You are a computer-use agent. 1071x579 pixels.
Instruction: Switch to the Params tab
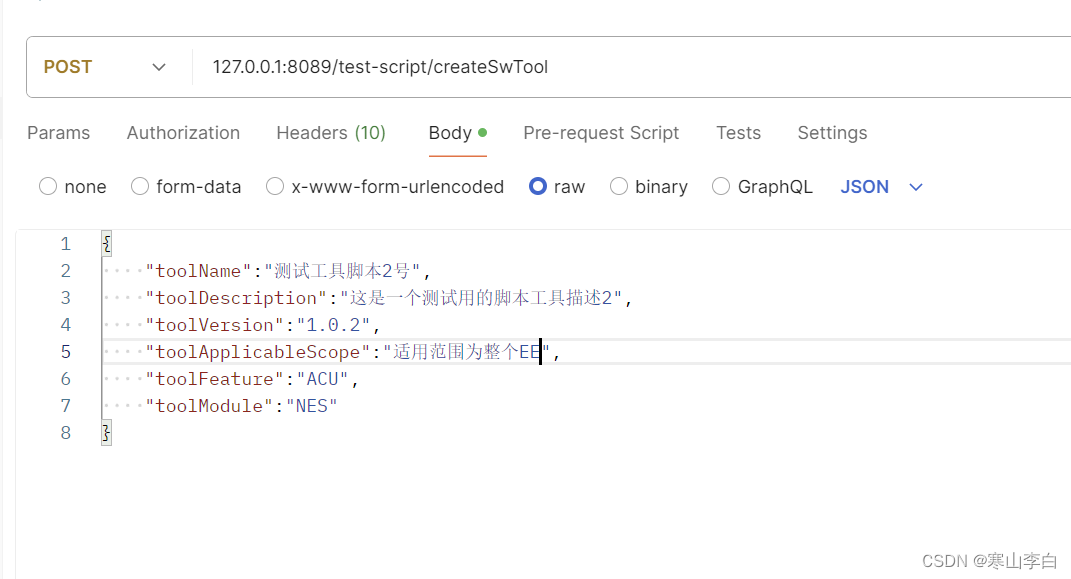[x=58, y=133]
